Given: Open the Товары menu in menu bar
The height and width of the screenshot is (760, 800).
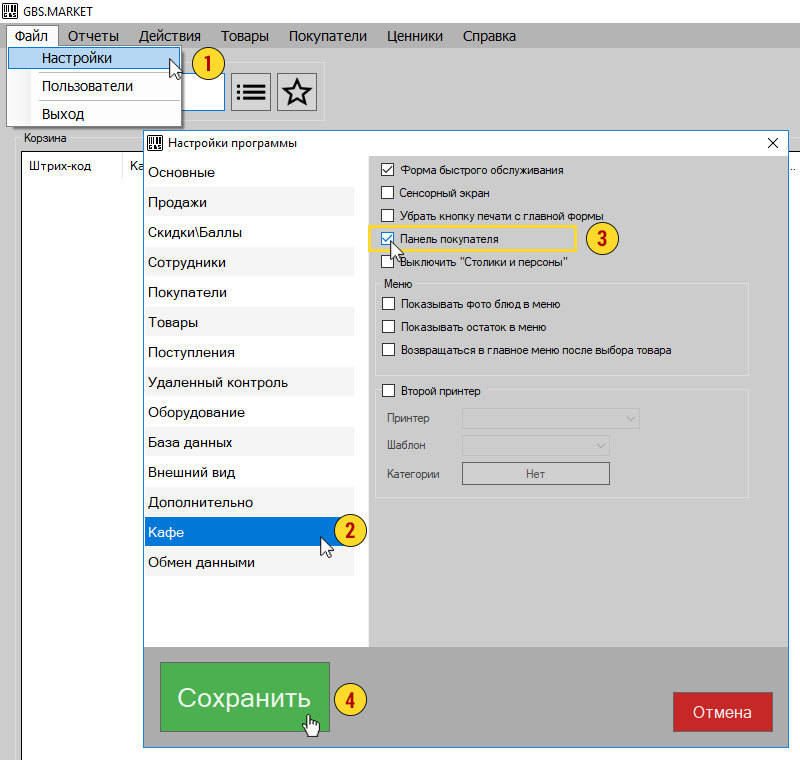Looking at the screenshot, I should 245,36.
